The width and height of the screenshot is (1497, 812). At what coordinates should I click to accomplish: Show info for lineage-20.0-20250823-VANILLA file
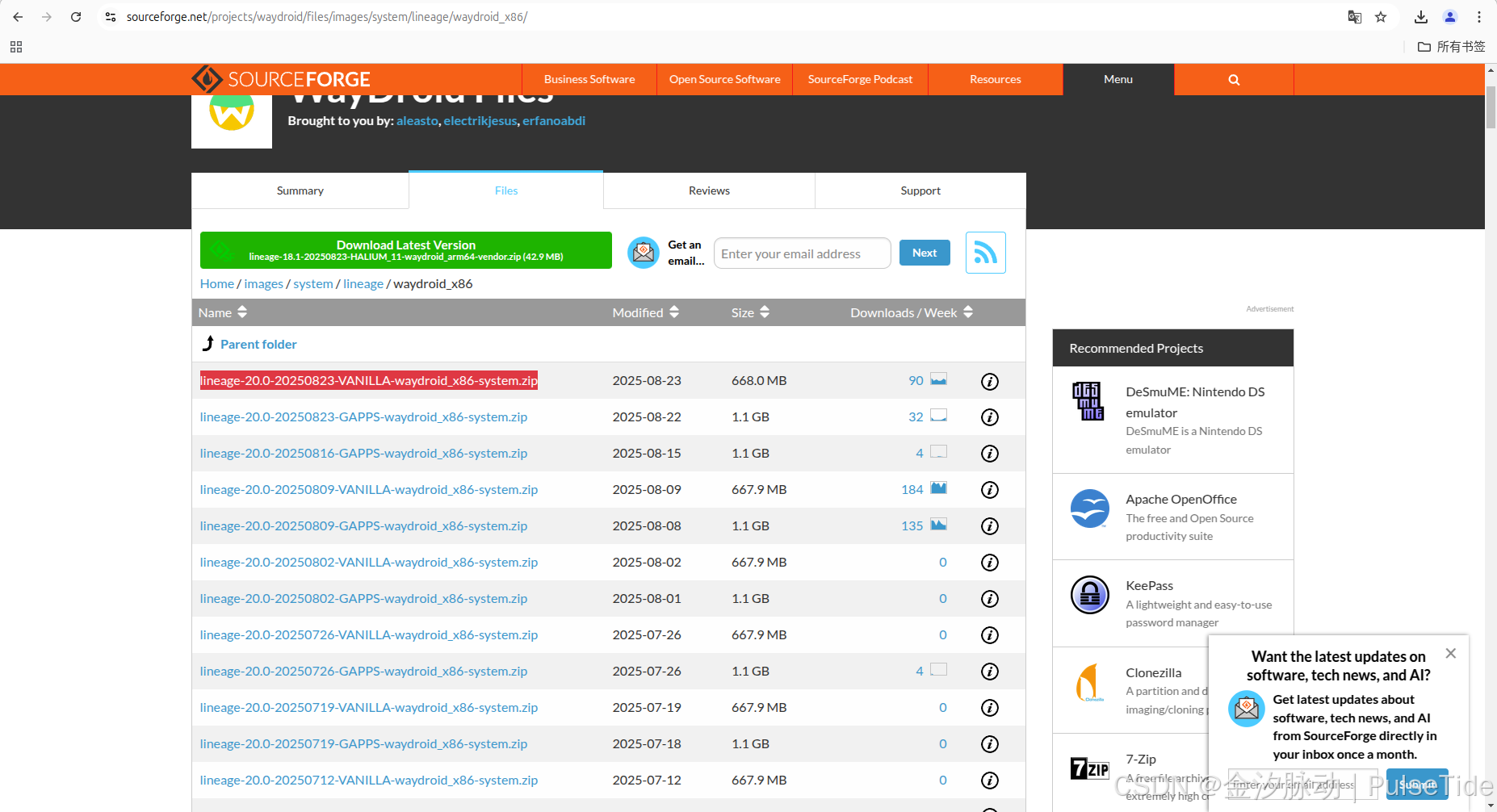(x=990, y=381)
